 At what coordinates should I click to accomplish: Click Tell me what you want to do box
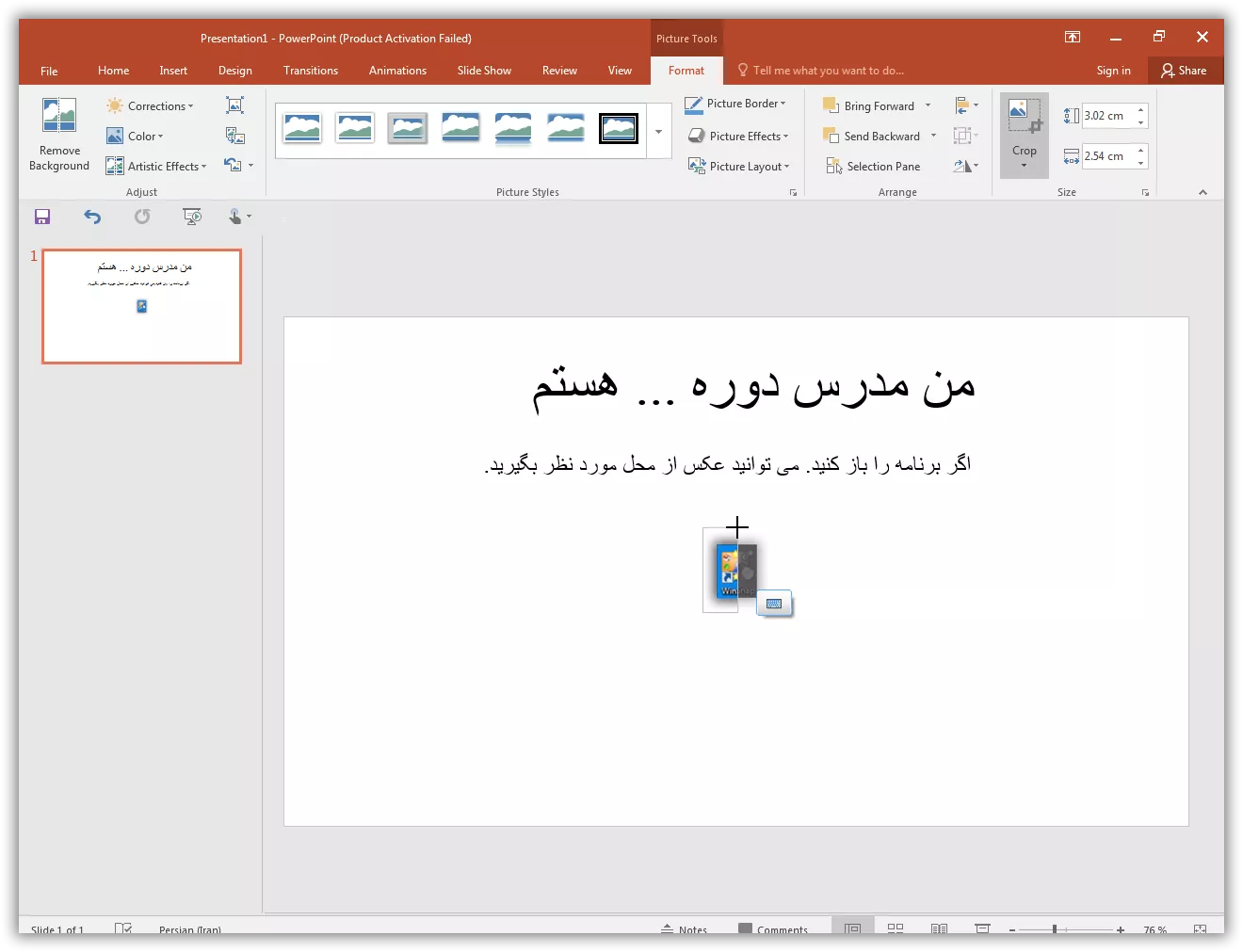(x=821, y=71)
